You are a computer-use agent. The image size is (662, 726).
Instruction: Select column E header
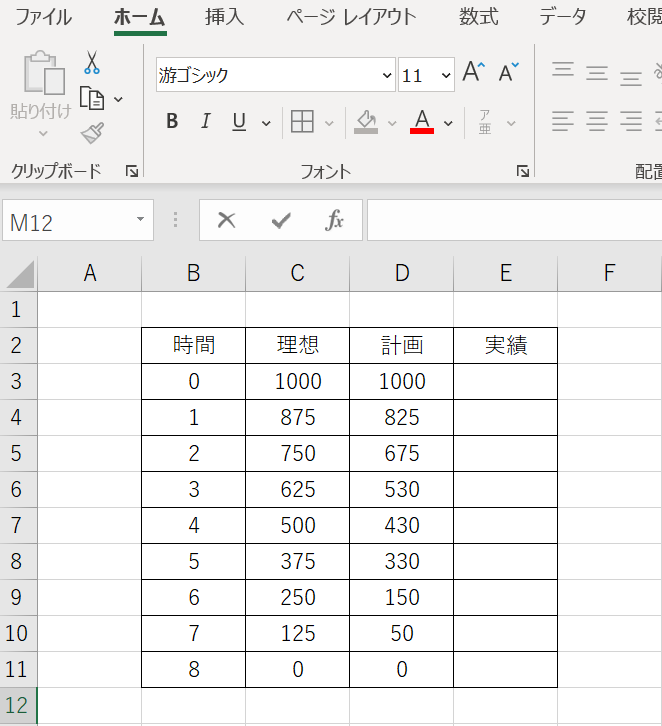coord(506,273)
